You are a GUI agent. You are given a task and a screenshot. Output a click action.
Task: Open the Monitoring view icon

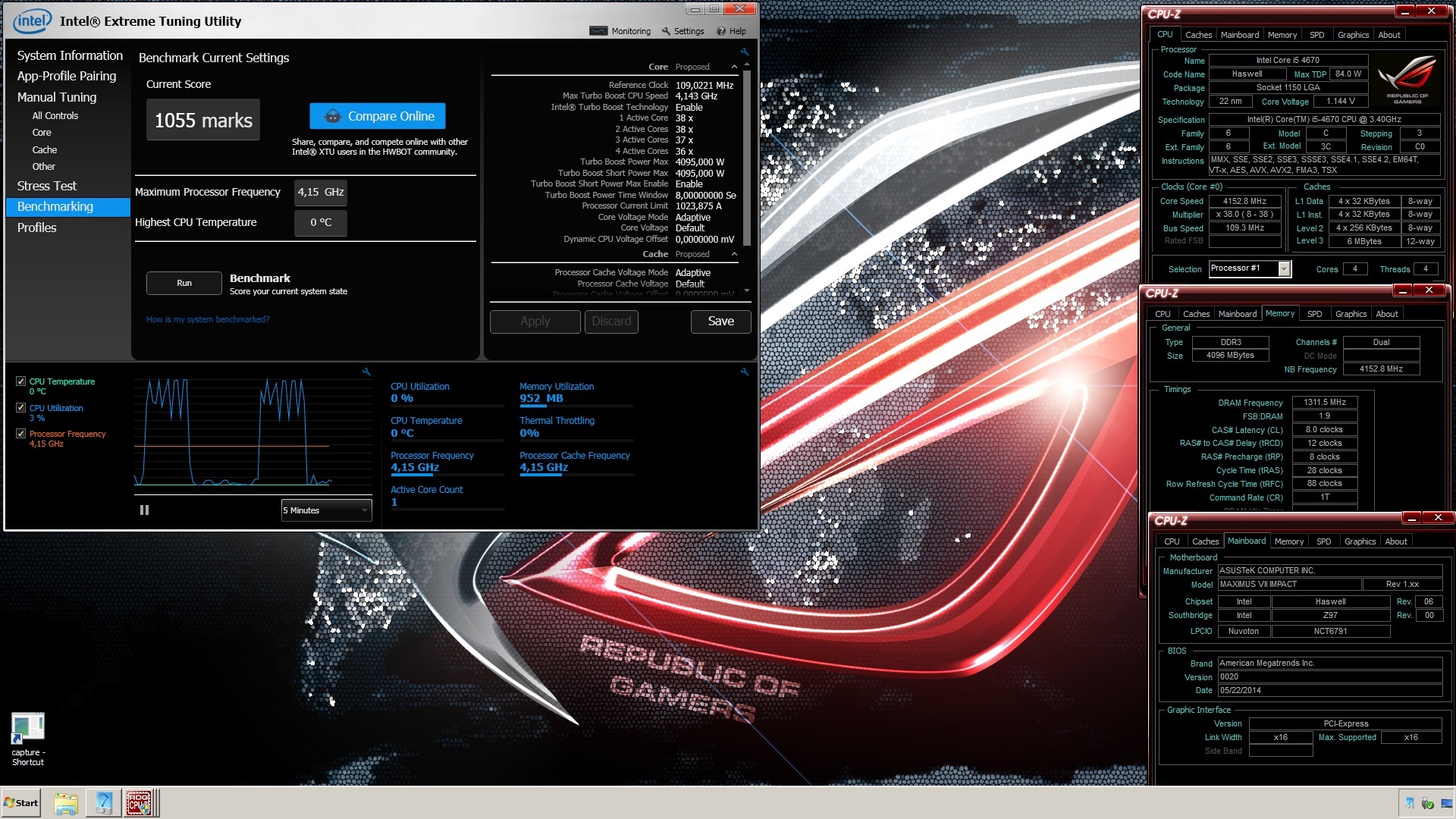point(598,31)
